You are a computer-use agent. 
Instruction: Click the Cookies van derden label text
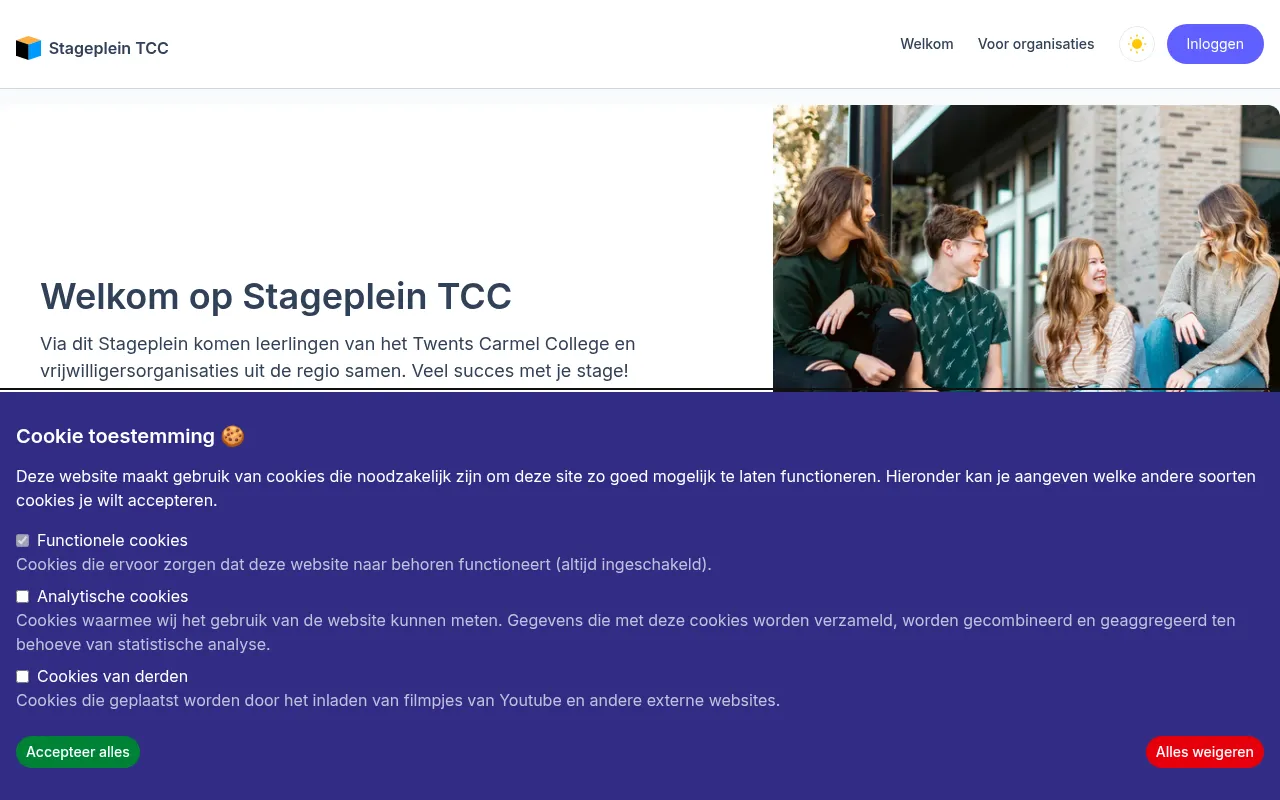click(x=112, y=676)
